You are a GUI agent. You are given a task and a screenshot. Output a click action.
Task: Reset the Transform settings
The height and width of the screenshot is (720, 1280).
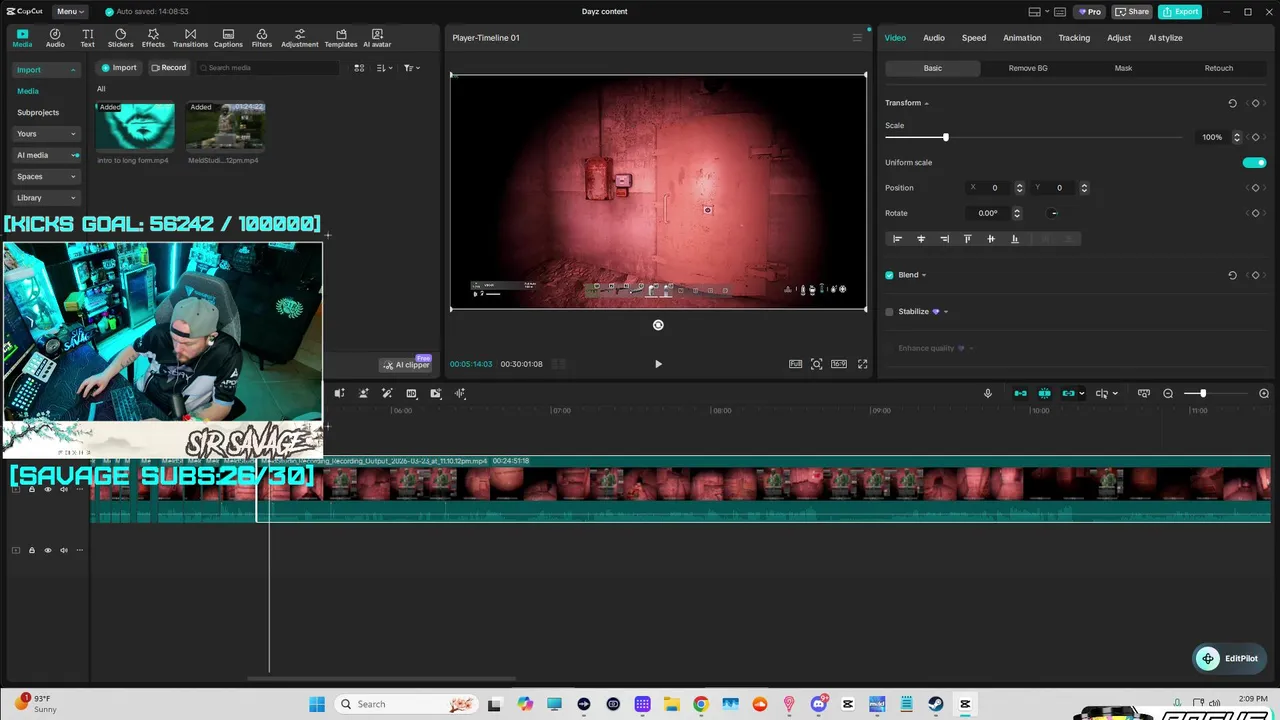1232,103
